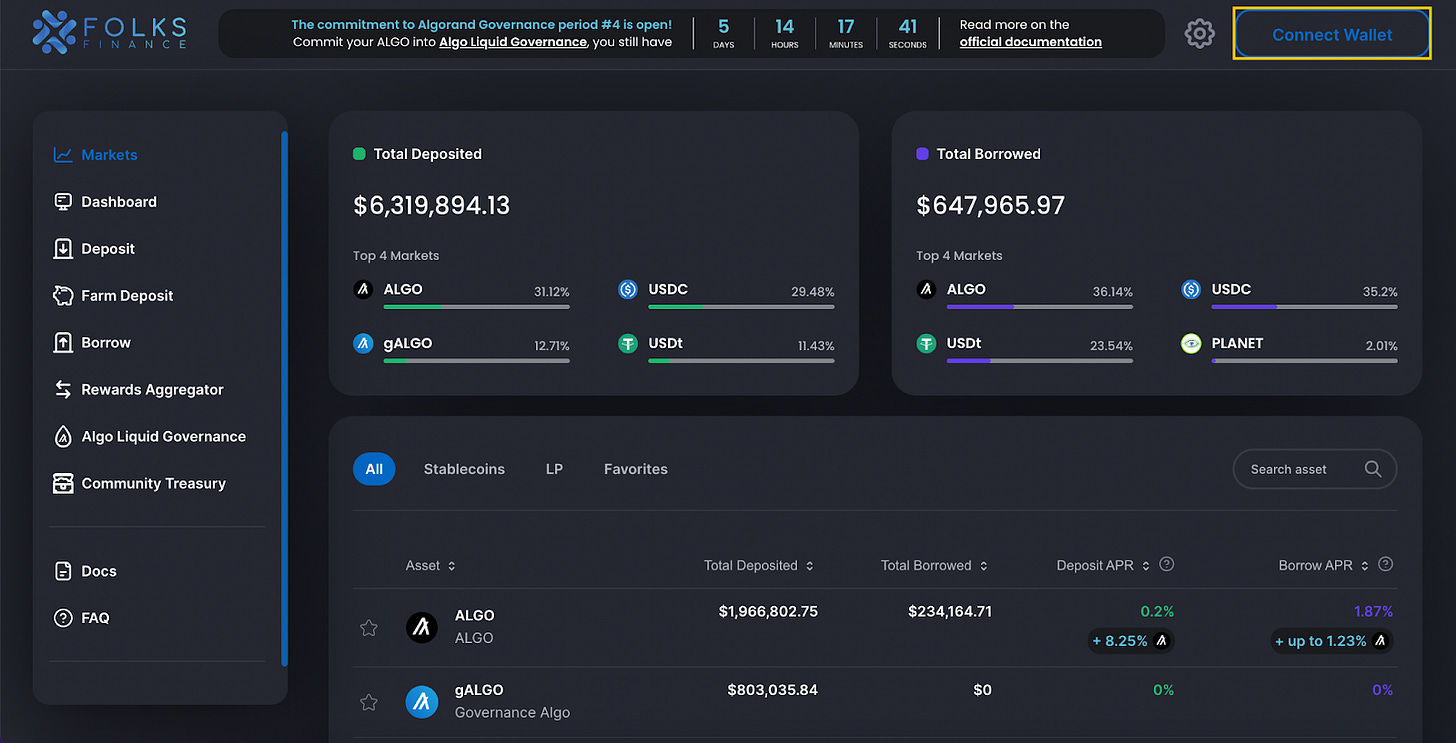Follow the official documentation link
This screenshot has width=1456, height=743.
[1031, 42]
